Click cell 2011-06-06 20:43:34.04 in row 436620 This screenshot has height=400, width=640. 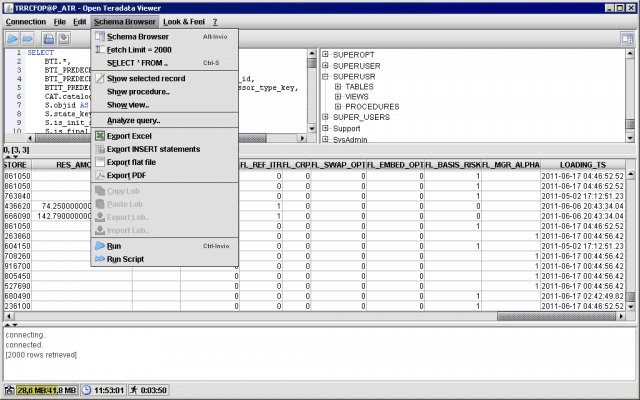(x=583, y=206)
